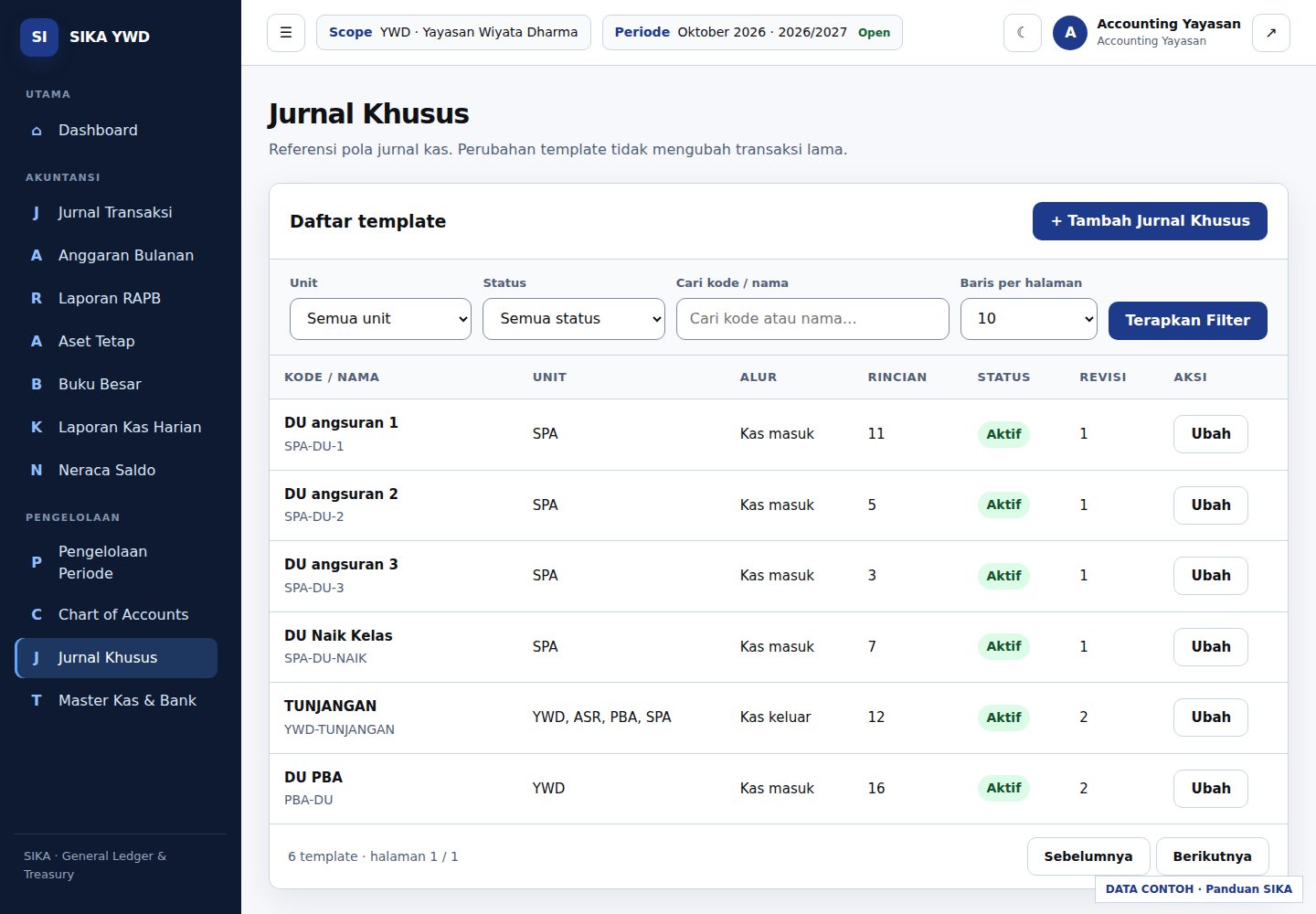Open Pengelolaan Periode in the sidebar
1316x914 pixels.
pos(116,563)
